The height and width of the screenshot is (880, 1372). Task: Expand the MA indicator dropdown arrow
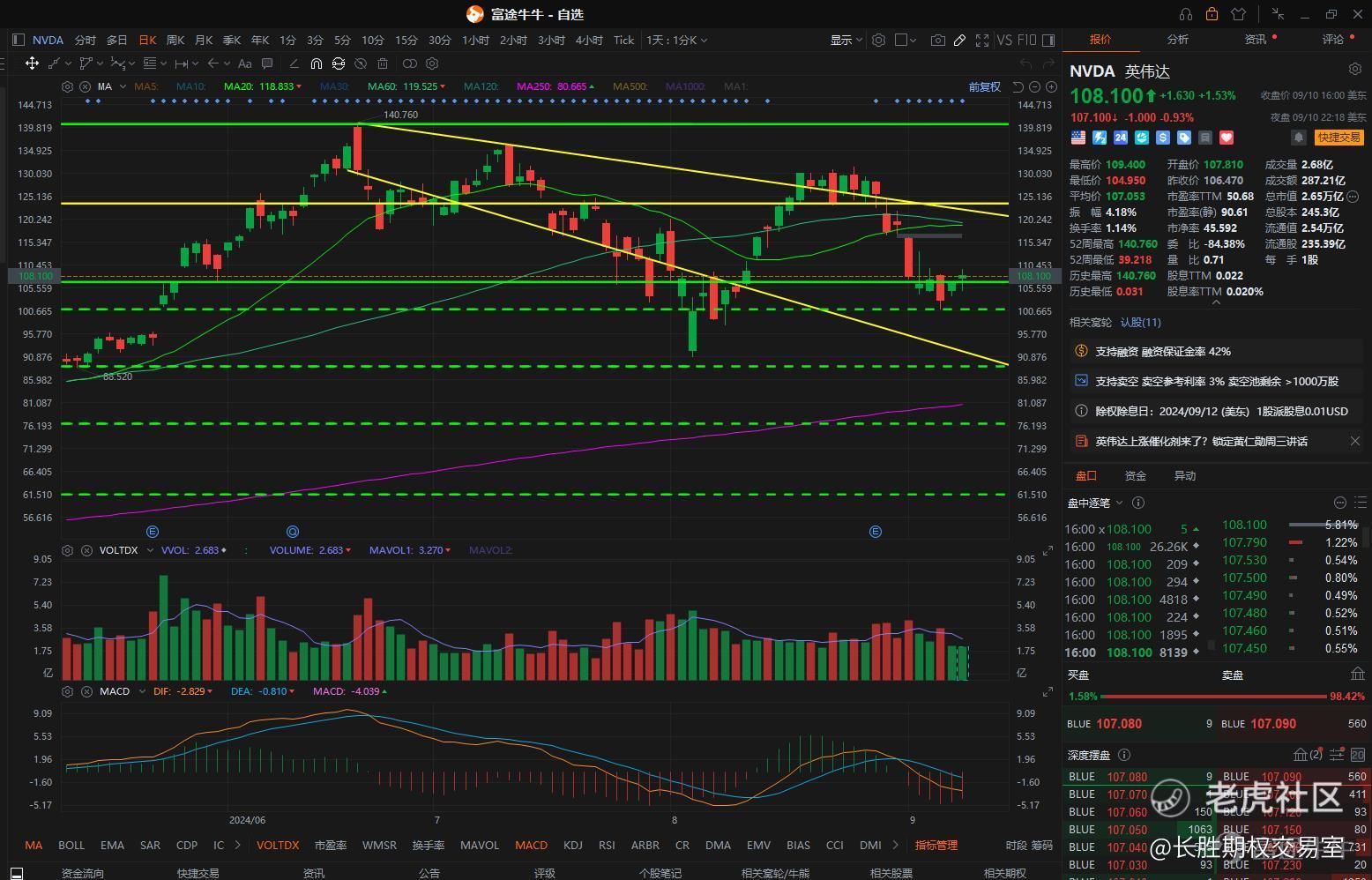[121, 86]
